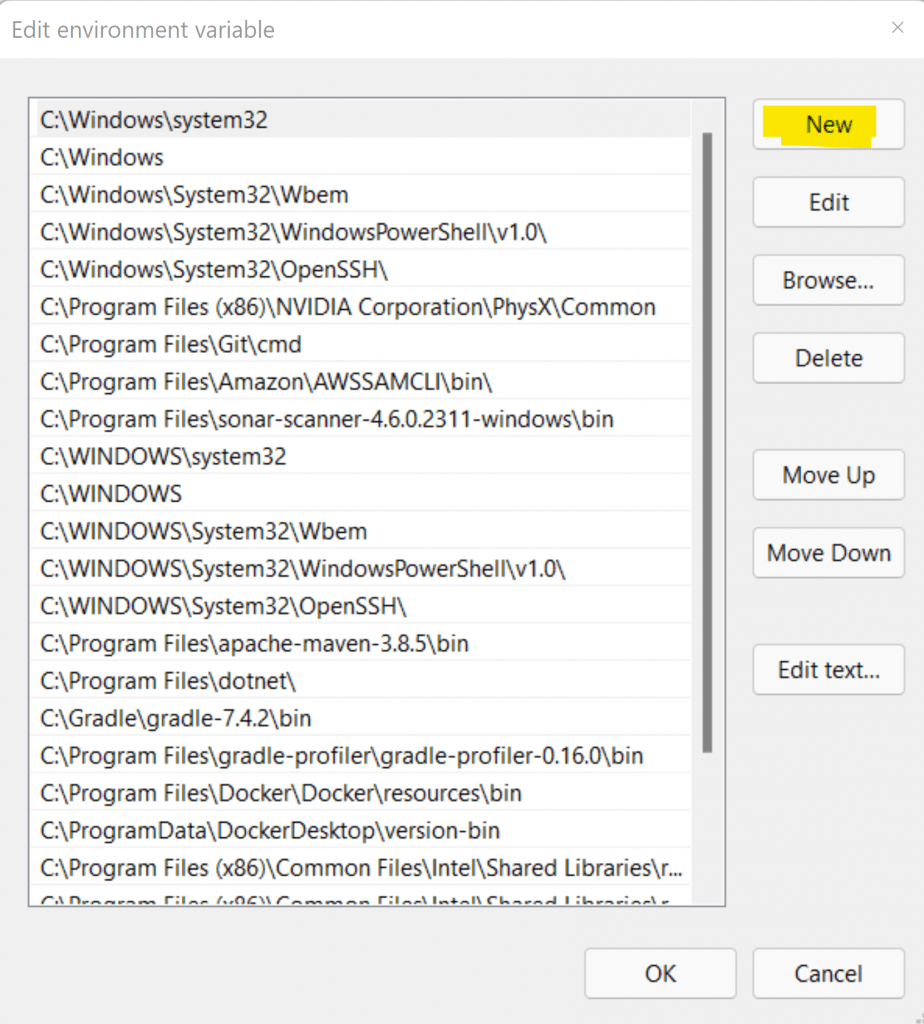The height and width of the screenshot is (1024, 924).
Task: Cancel the environment variable dialog
Action: (x=828, y=973)
